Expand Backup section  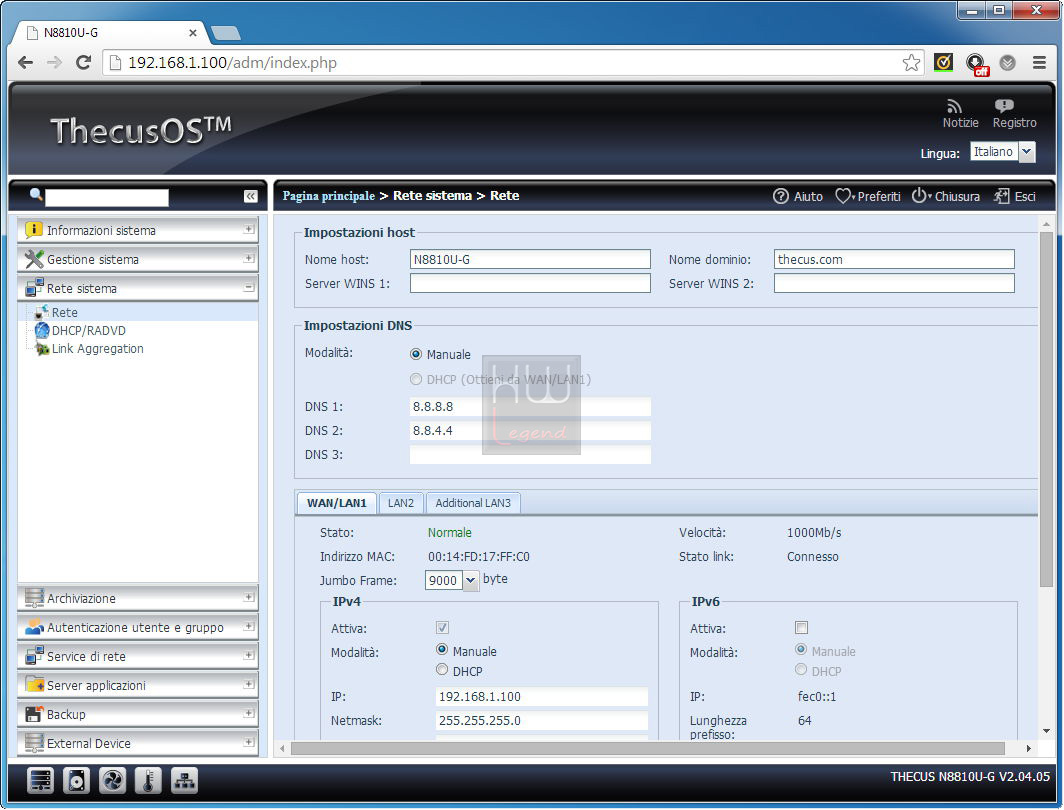pyautogui.click(x=138, y=714)
